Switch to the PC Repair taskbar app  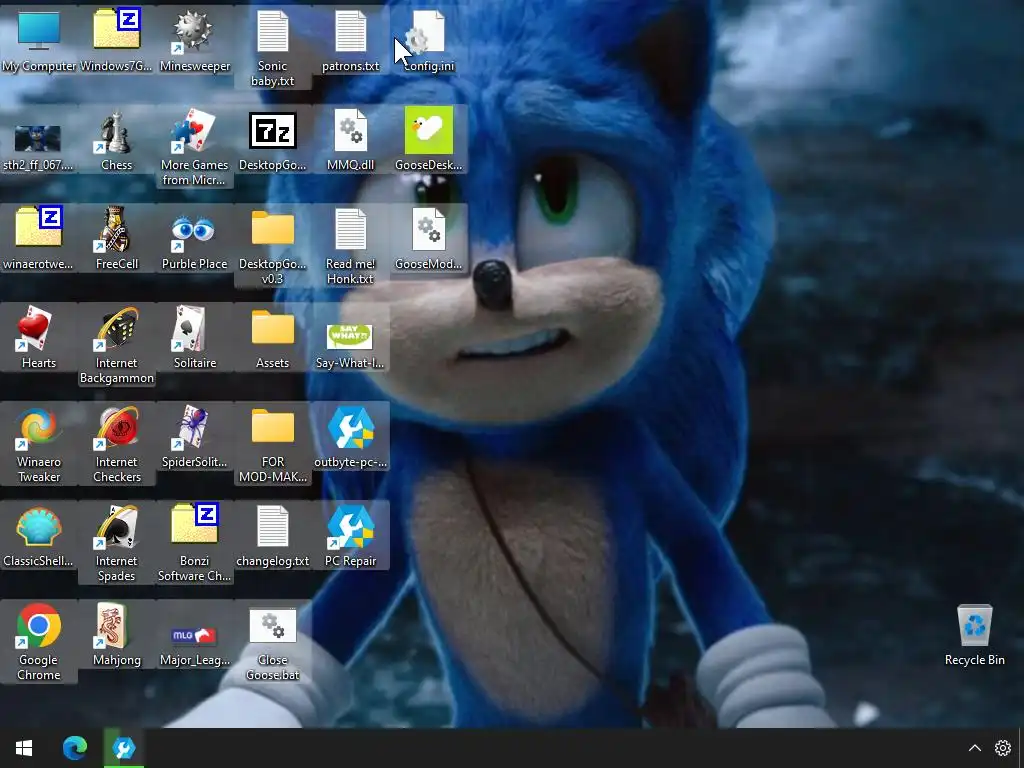(x=123, y=748)
